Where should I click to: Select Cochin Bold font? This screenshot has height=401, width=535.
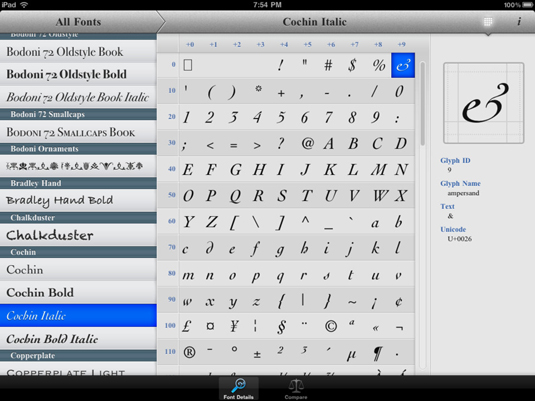pyautogui.click(x=78, y=292)
